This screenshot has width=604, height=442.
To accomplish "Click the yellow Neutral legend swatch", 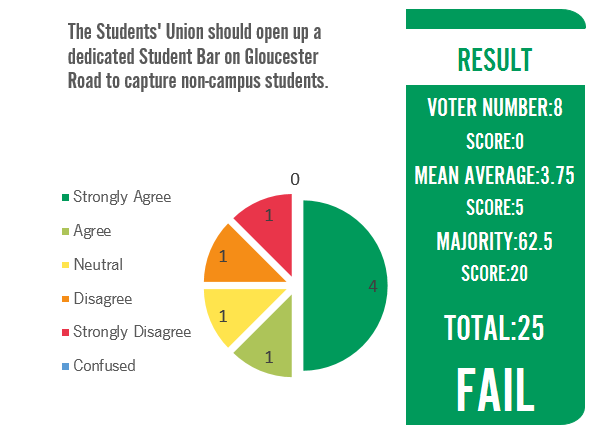I will click(x=66, y=266).
